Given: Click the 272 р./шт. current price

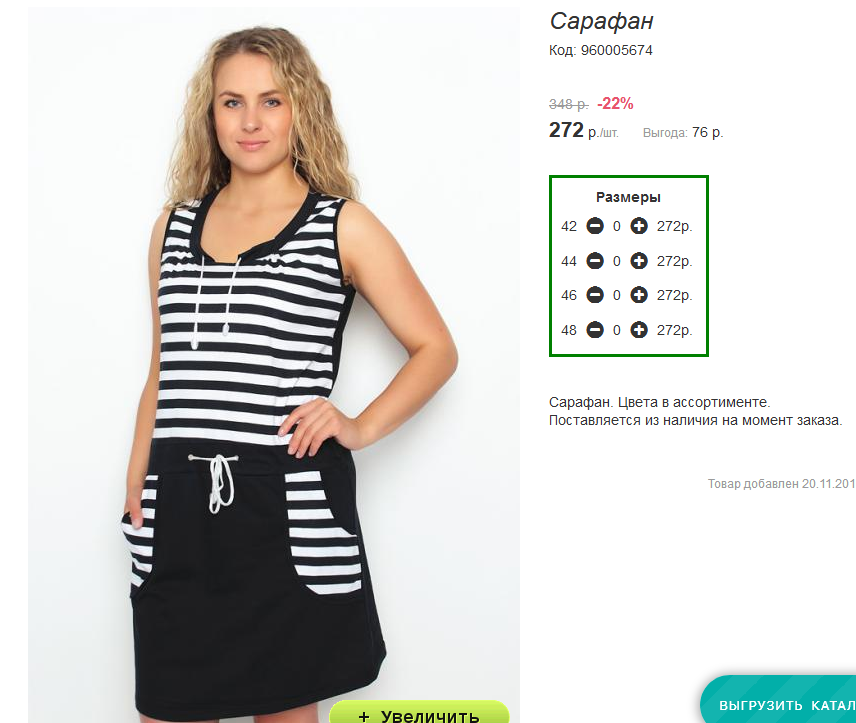Looking at the screenshot, I should pos(584,131).
